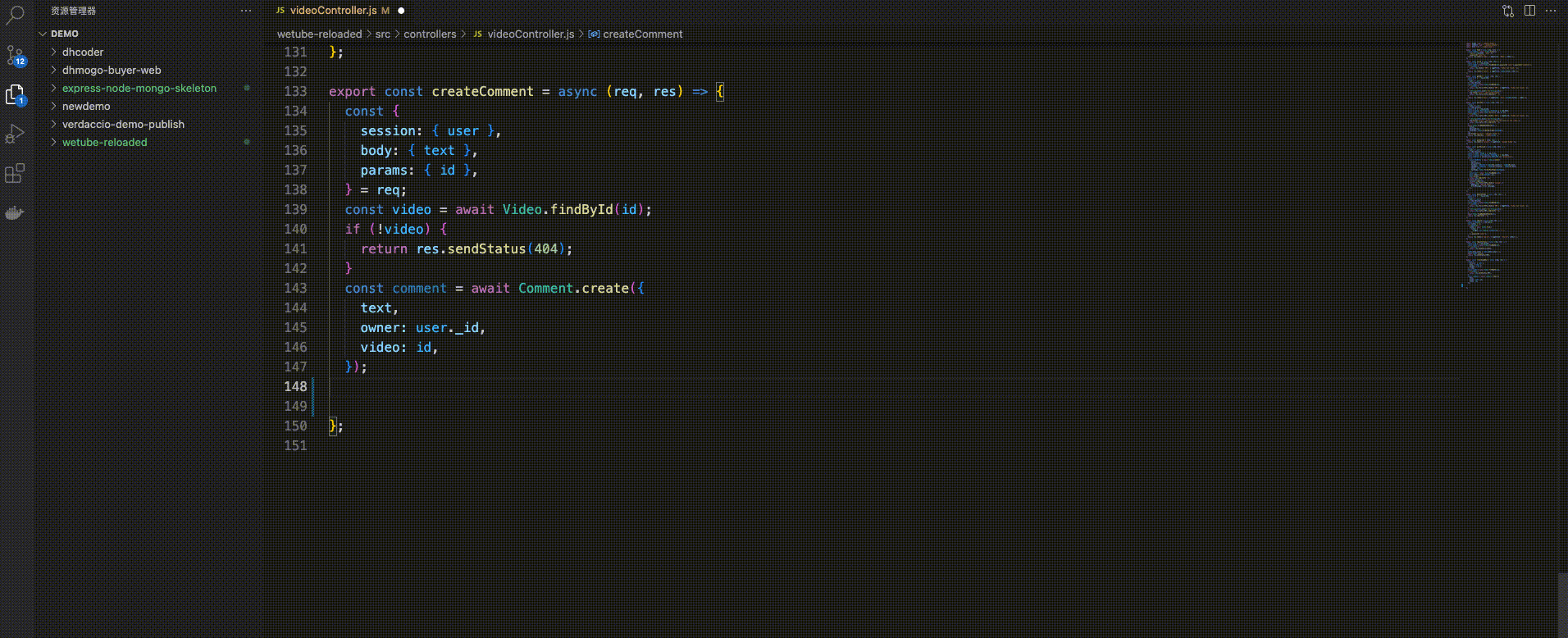The width and height of the screenshot is (1568, 638).
Task: Place cursor on createComment function name
Action: click(x=482, y=91)
